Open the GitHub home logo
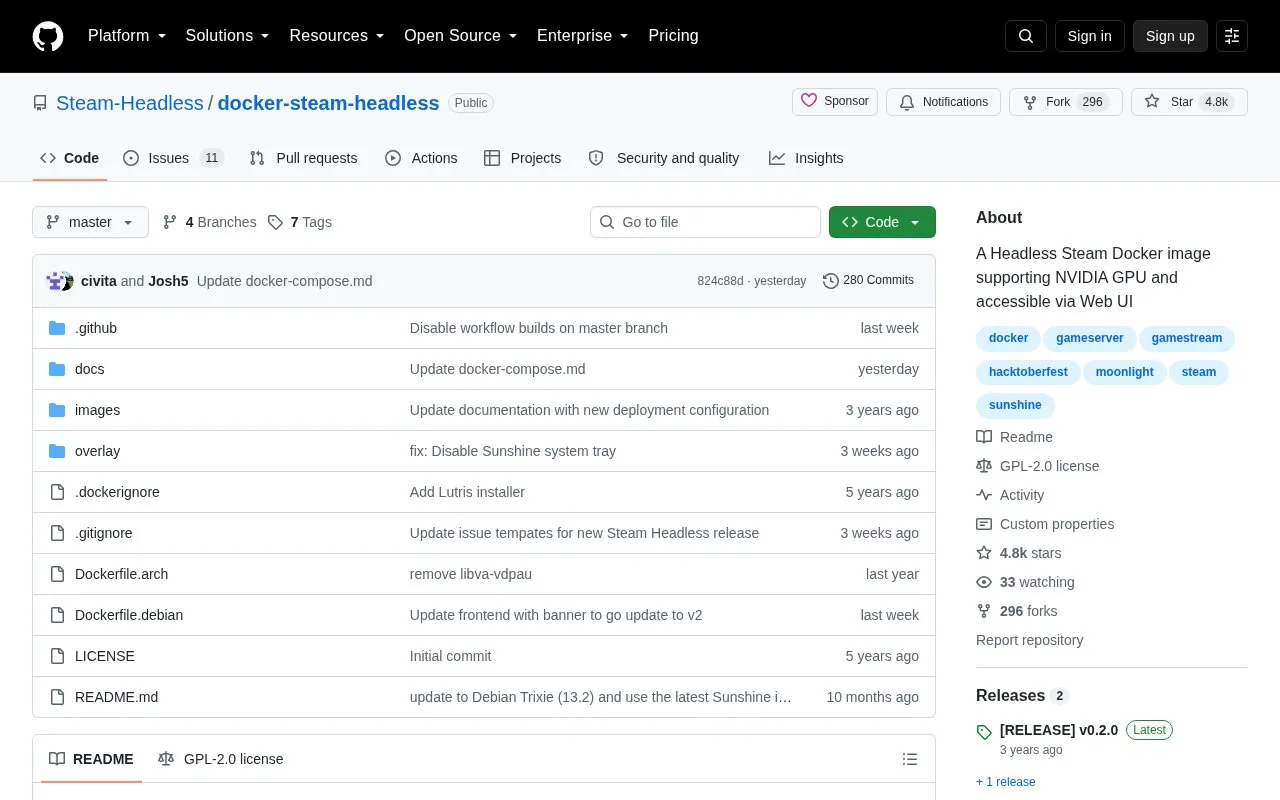Screen dimensions: 1280x800 pos(48,36)
